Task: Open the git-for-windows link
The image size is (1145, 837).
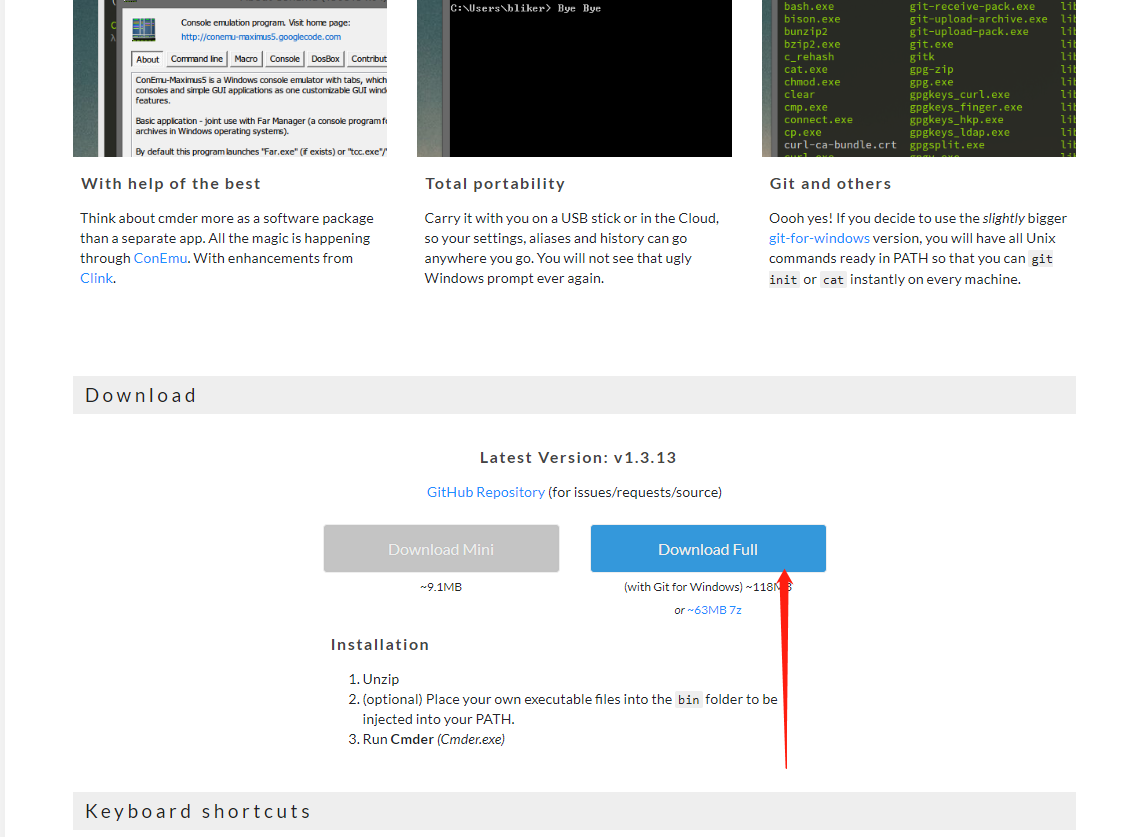Action: [819, 238]
